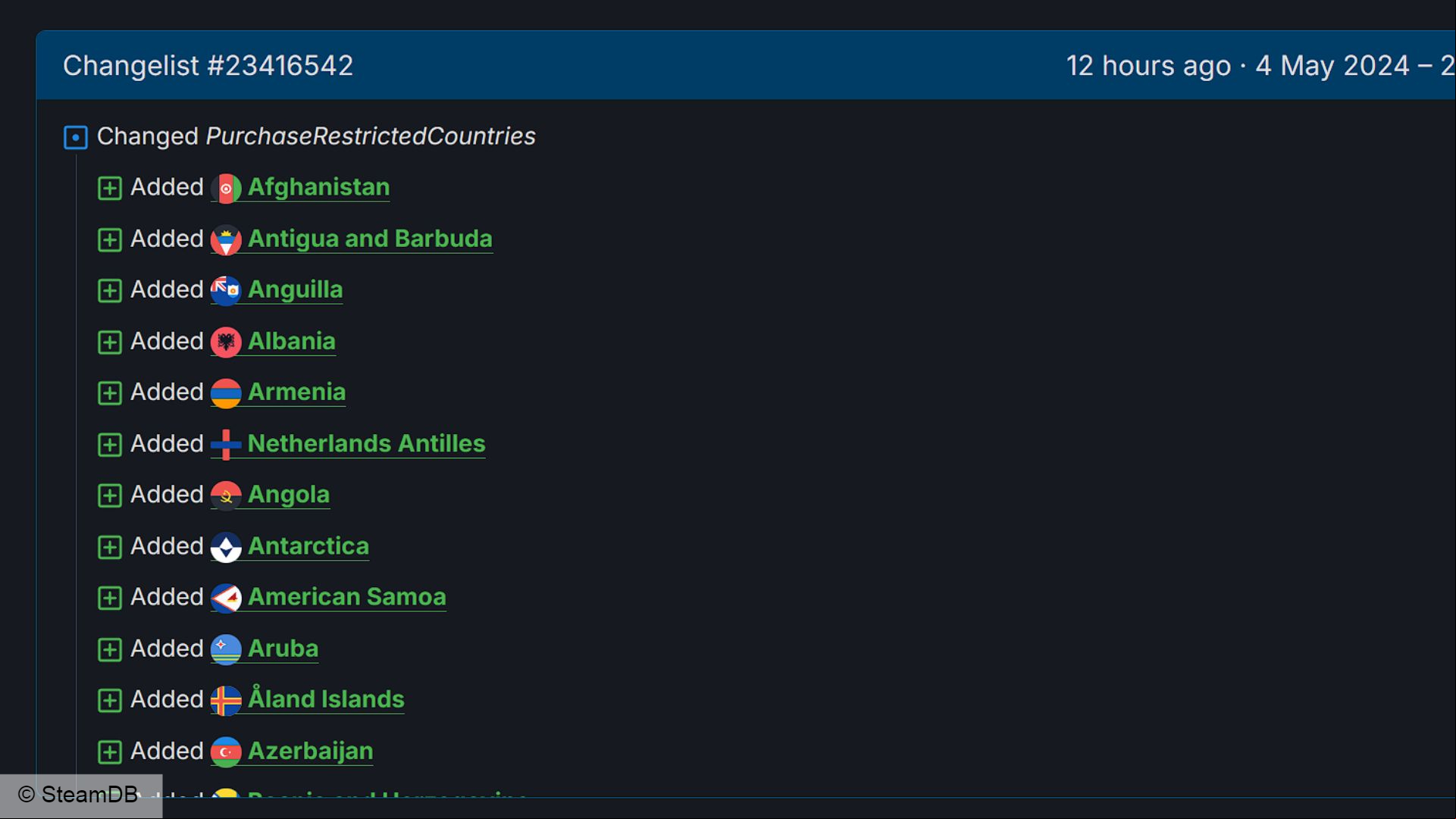The image size is (1456, 819).
Task: Expand the plus icon beside Netherlands Antilles
Action: pyautogui.click(x=110, y=445)
